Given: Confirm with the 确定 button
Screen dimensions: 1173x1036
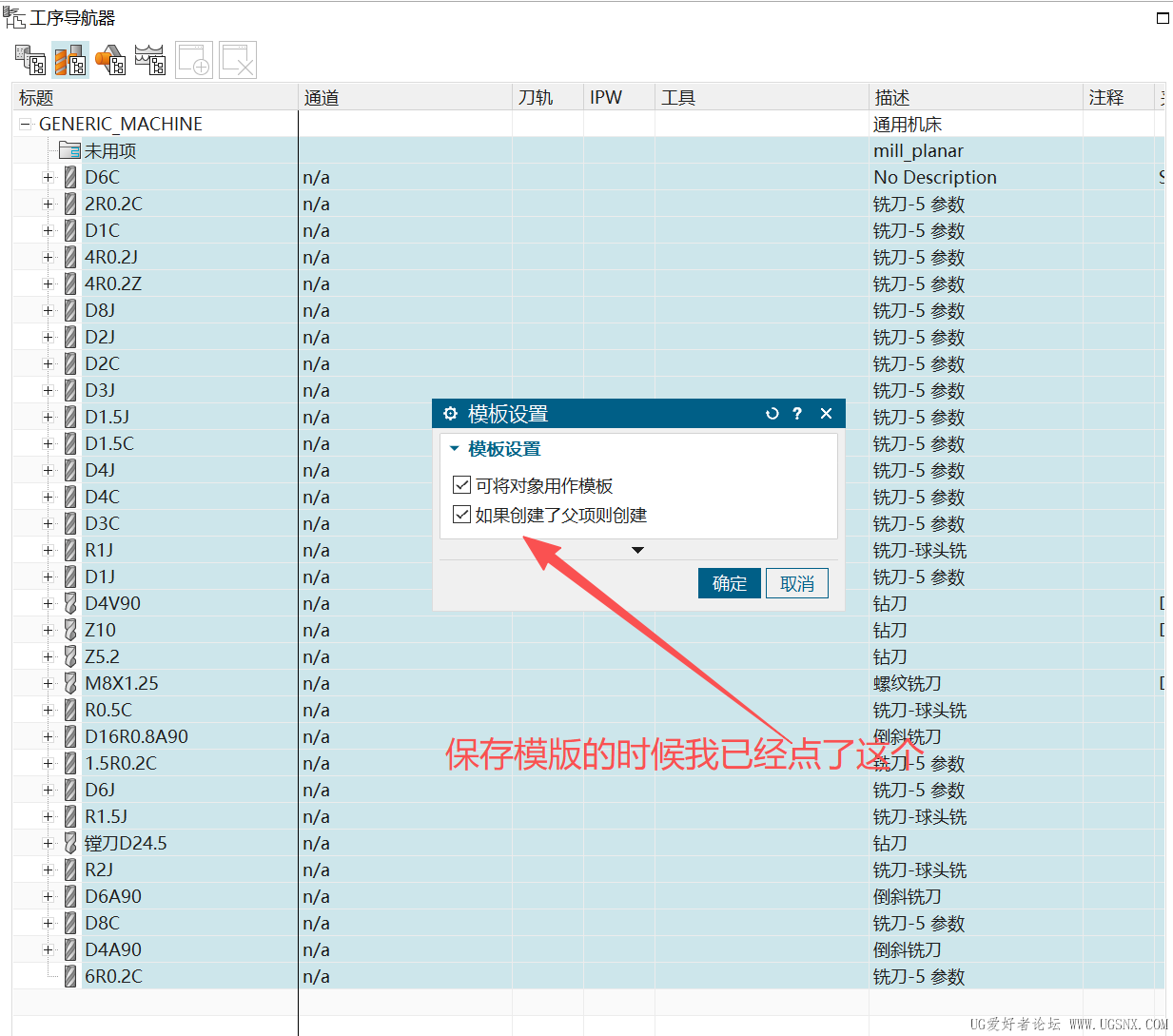Looking at the screenshot, I should pos(730,583).
